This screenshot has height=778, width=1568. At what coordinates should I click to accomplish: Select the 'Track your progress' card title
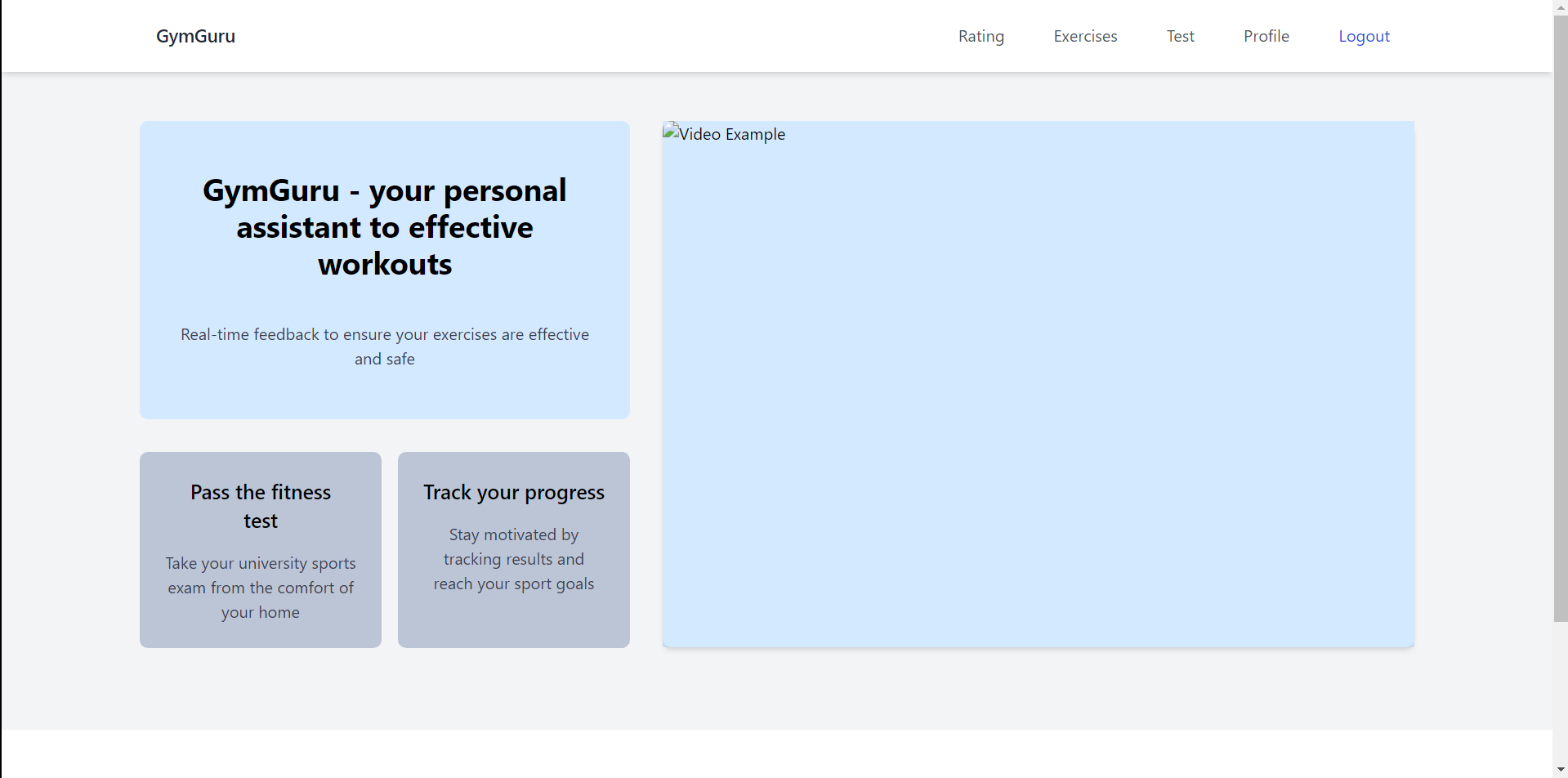(513, 492)
